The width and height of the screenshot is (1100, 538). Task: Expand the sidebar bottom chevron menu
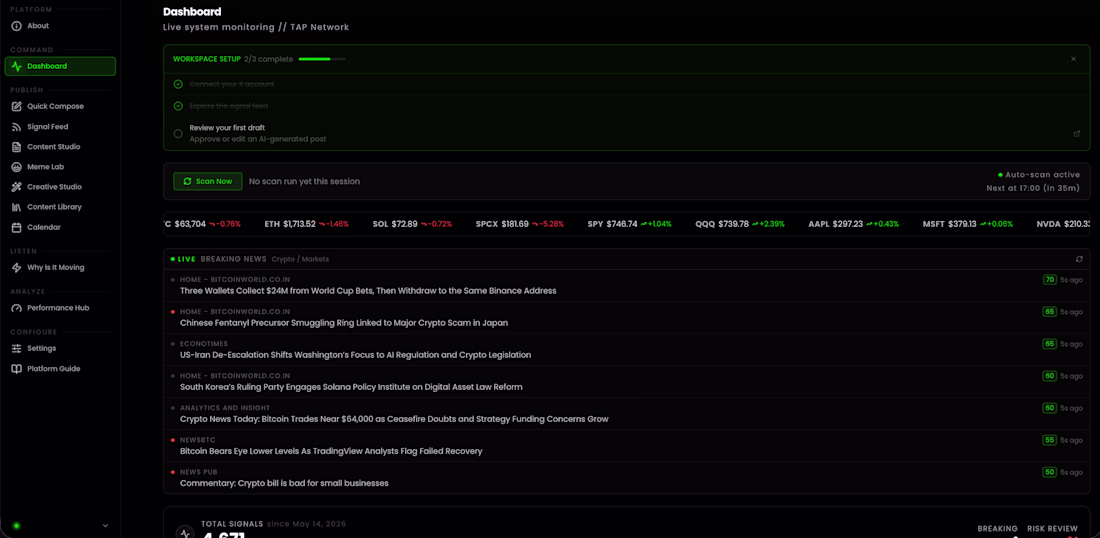(105, 525)
